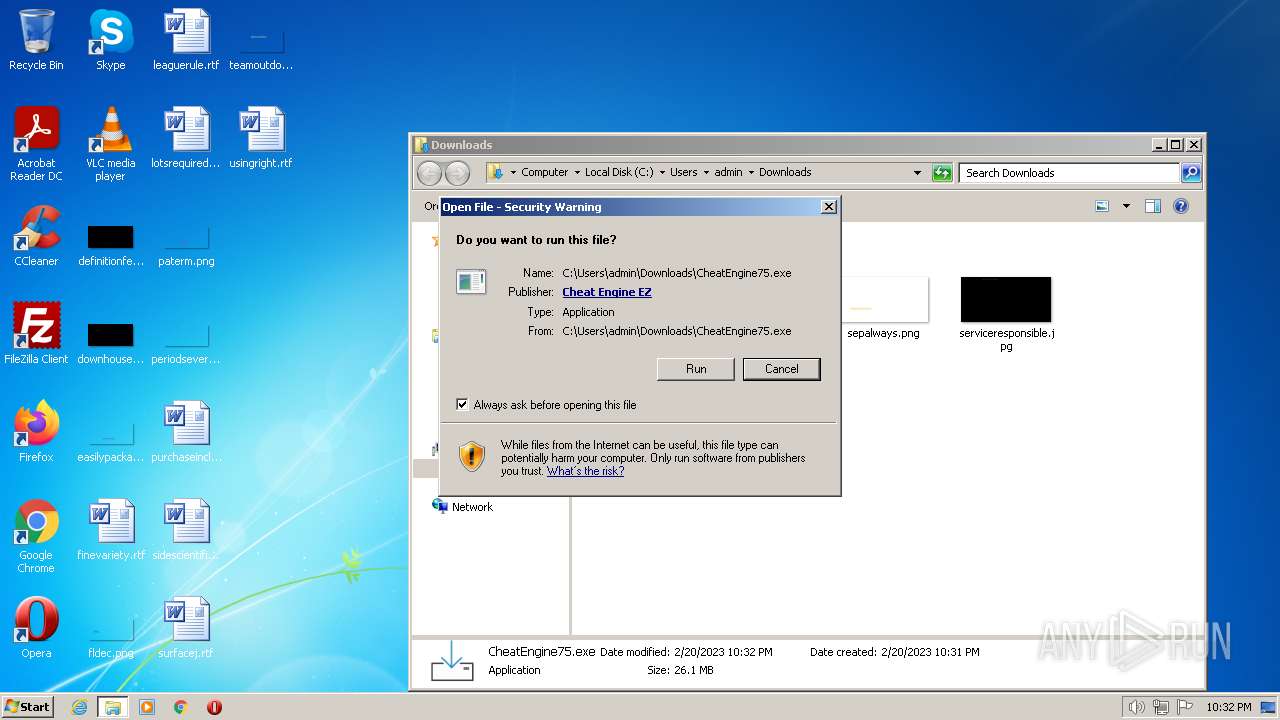Click the network tray icon
This screenshot has width=1280, height=720.
click(x=1161, y=707)
